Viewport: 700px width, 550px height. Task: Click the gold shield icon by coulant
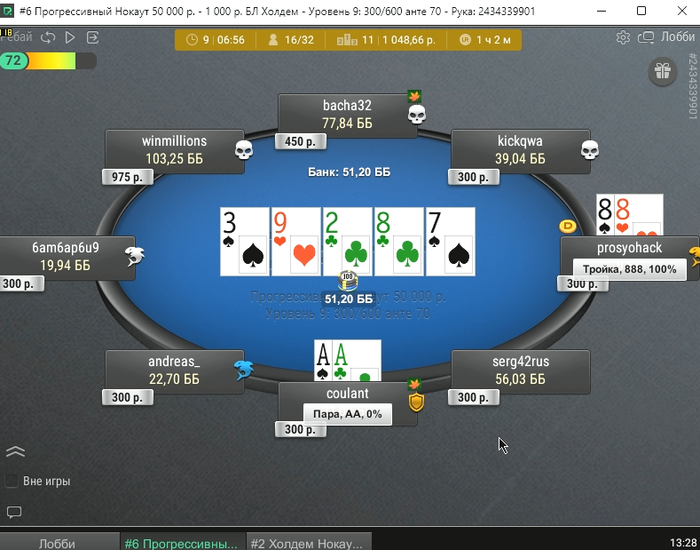[x=416, y=402]
